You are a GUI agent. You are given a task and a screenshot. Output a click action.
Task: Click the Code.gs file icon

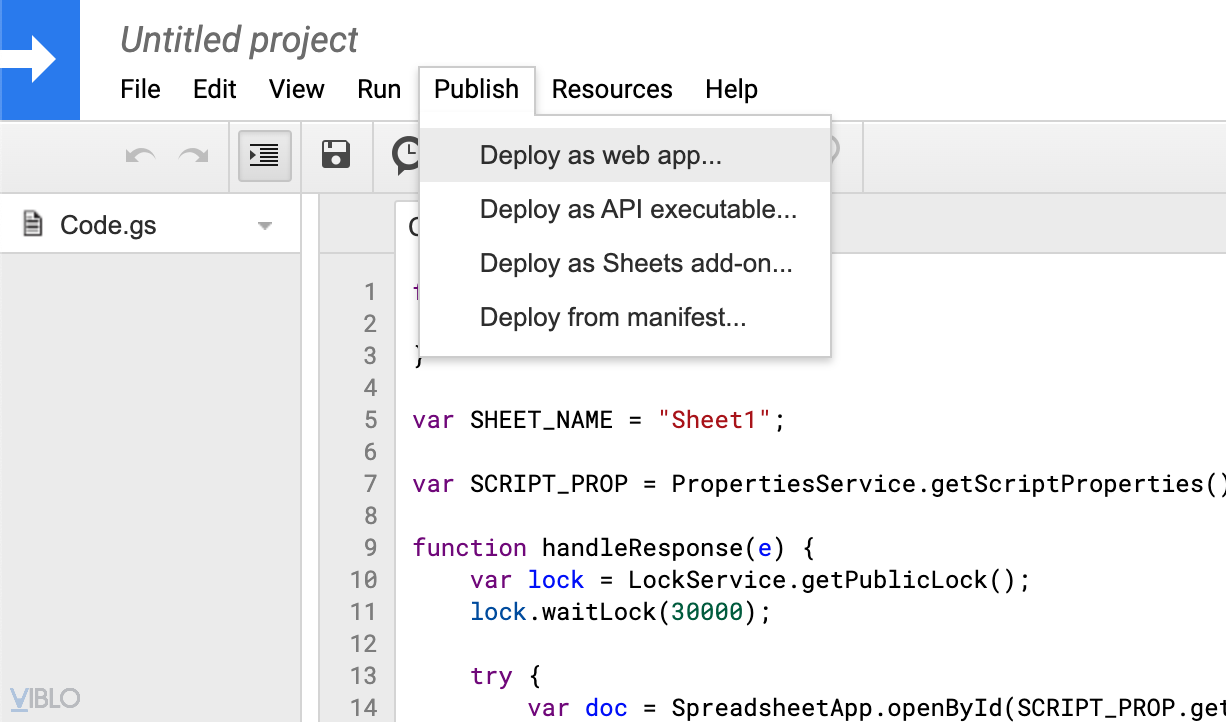pos(33,225)
